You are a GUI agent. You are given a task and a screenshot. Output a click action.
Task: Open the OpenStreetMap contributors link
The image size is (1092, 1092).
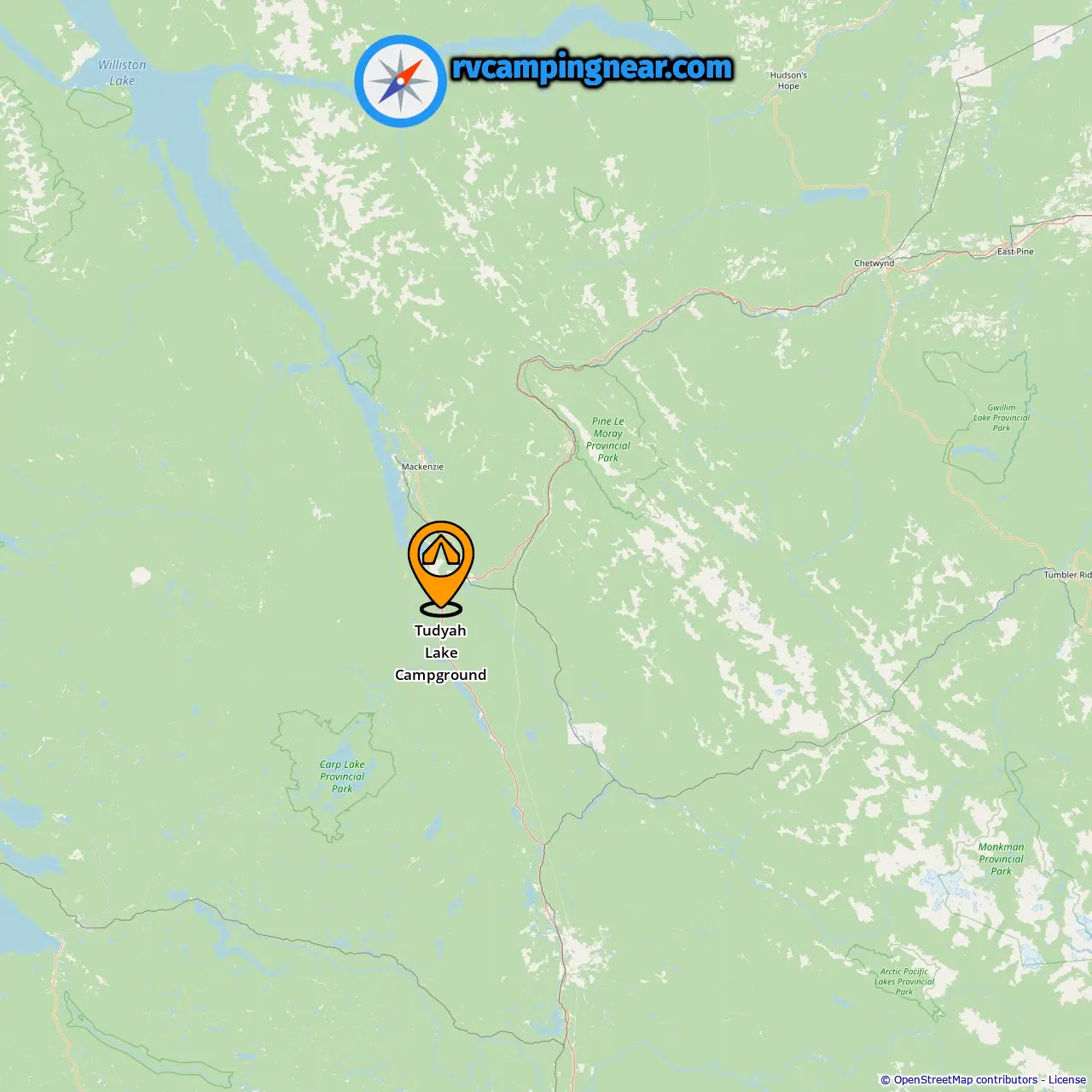[965, 1079]
